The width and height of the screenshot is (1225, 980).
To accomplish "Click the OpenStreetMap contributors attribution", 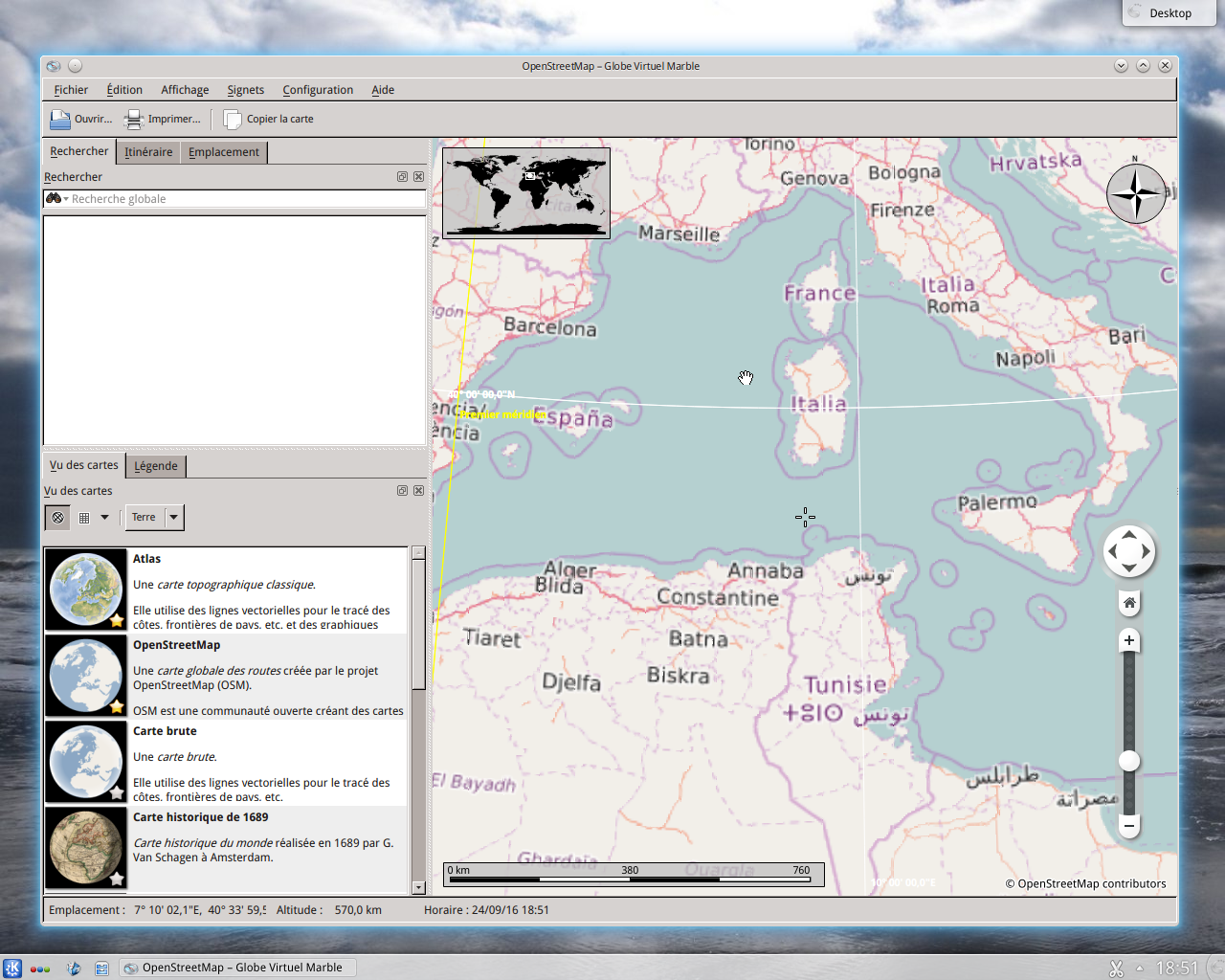I will tap(1086, 884).
